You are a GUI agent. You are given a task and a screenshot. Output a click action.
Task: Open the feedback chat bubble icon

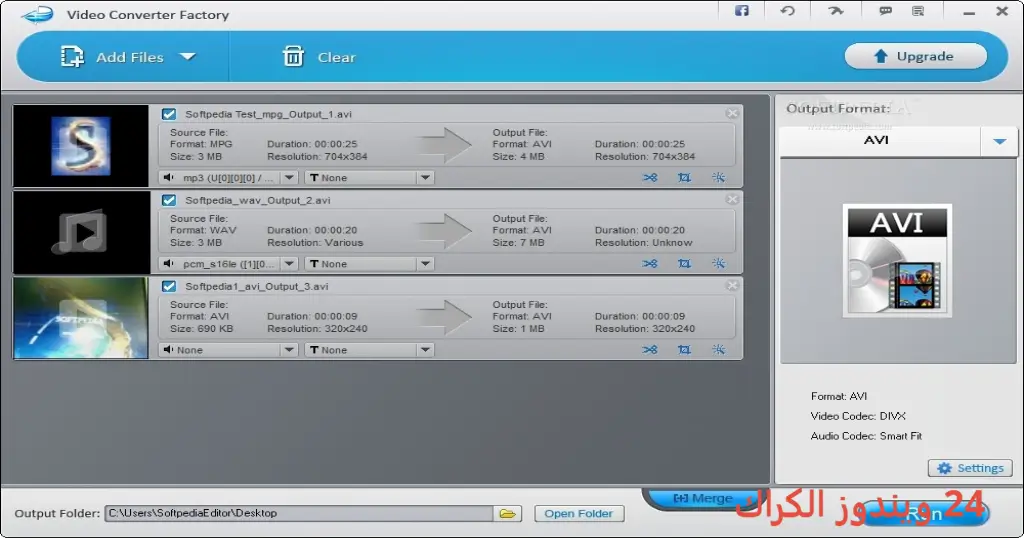coord(885,11)
